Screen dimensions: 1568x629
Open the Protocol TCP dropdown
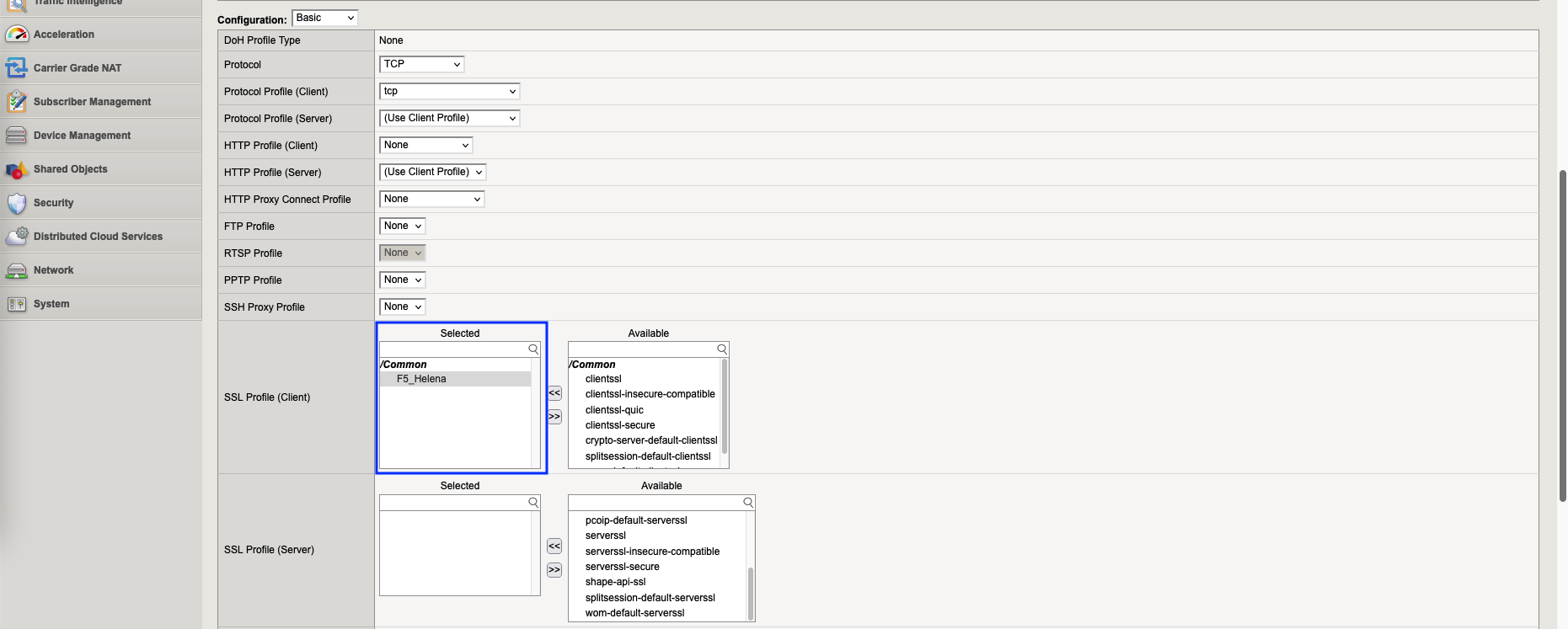pyautogui.click(x=421, y=64)
